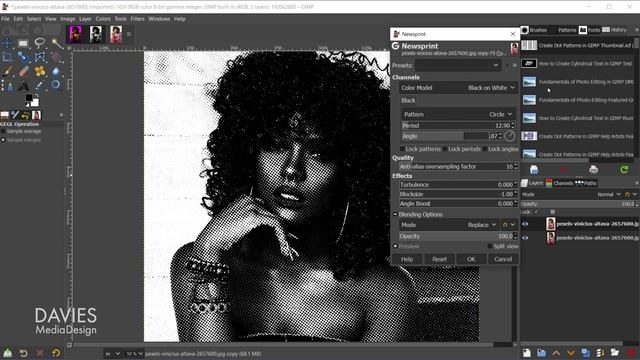Open the Filters menu
640x360 pixels.
(x=138, y=19)
